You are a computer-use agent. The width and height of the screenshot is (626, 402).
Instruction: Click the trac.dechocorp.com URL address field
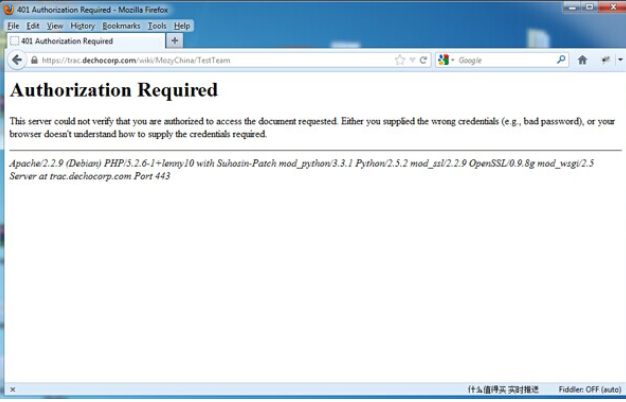200,60
